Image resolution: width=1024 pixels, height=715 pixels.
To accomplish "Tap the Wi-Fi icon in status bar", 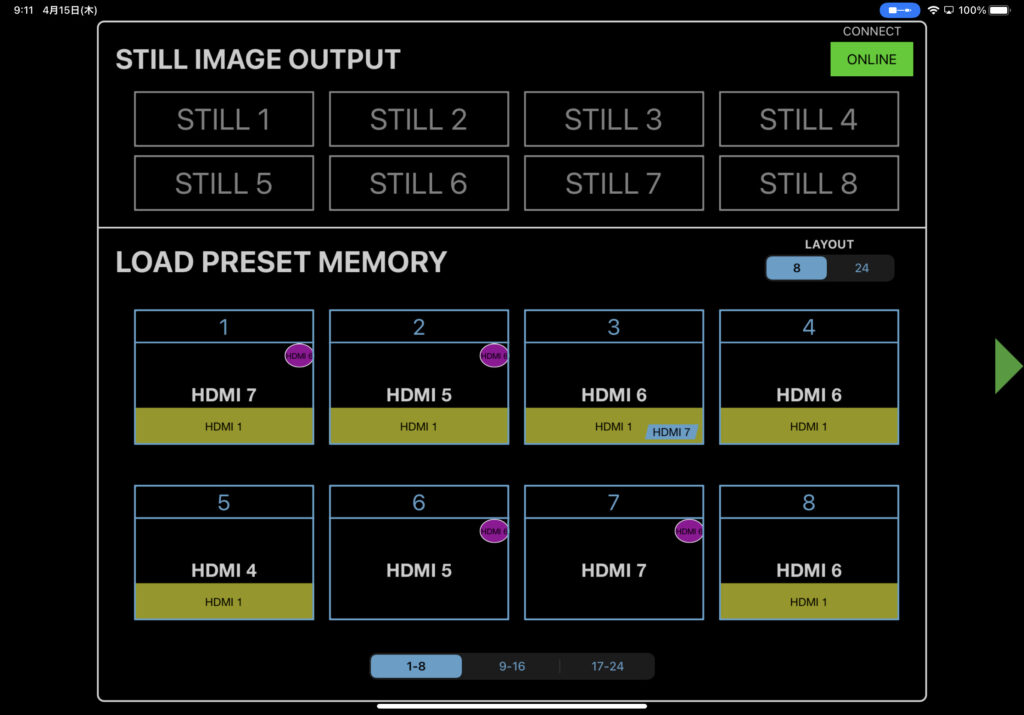I will [x=933, y=10].
